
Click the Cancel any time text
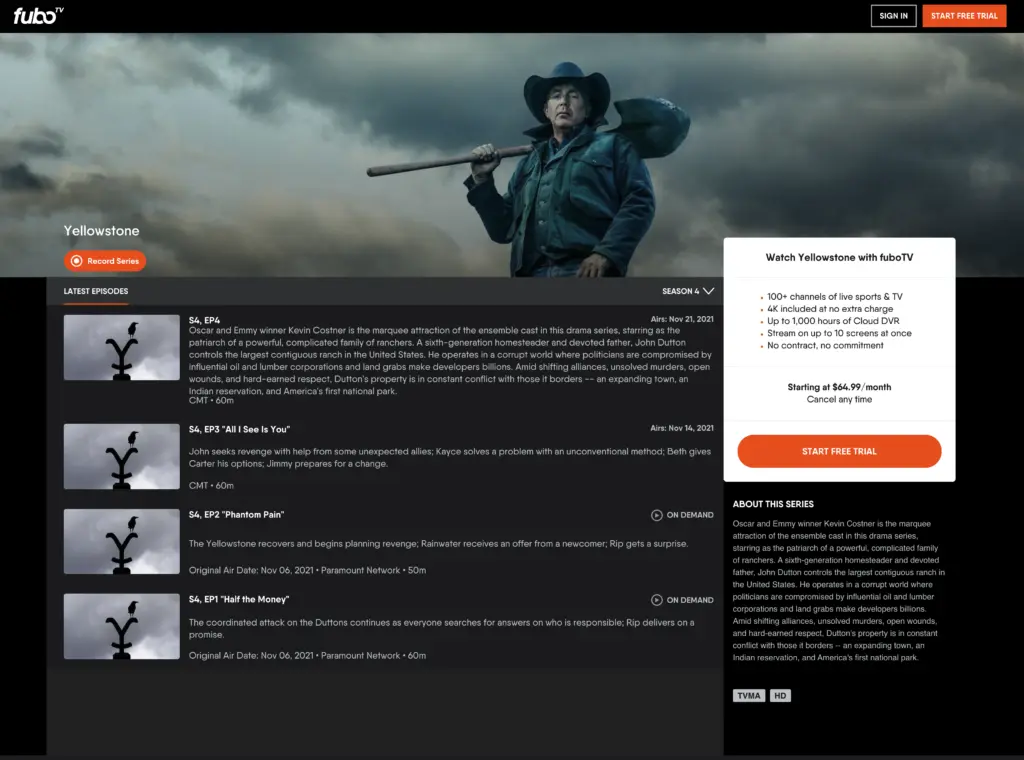click(x=839, y=400)
